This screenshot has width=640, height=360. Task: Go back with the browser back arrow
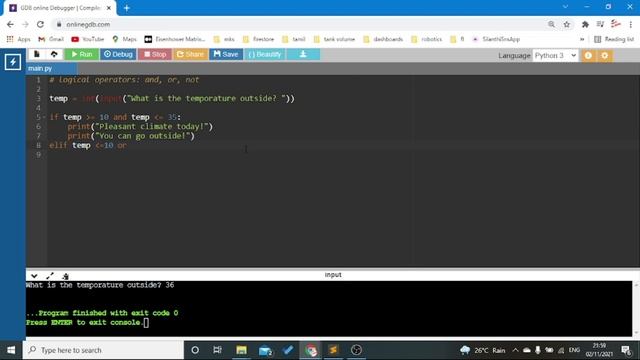click(x=10, y=24)
